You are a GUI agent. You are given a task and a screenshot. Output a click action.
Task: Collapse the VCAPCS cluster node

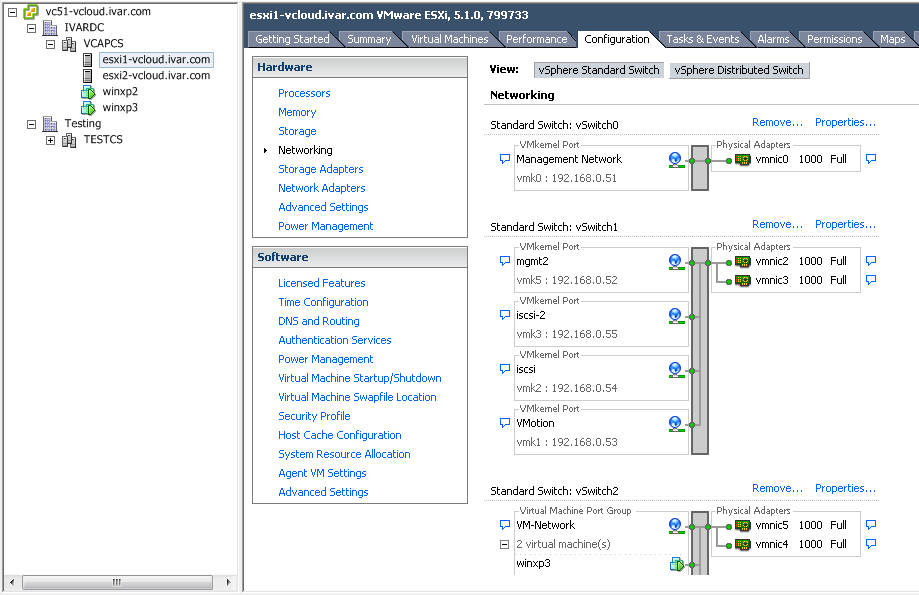50,43
